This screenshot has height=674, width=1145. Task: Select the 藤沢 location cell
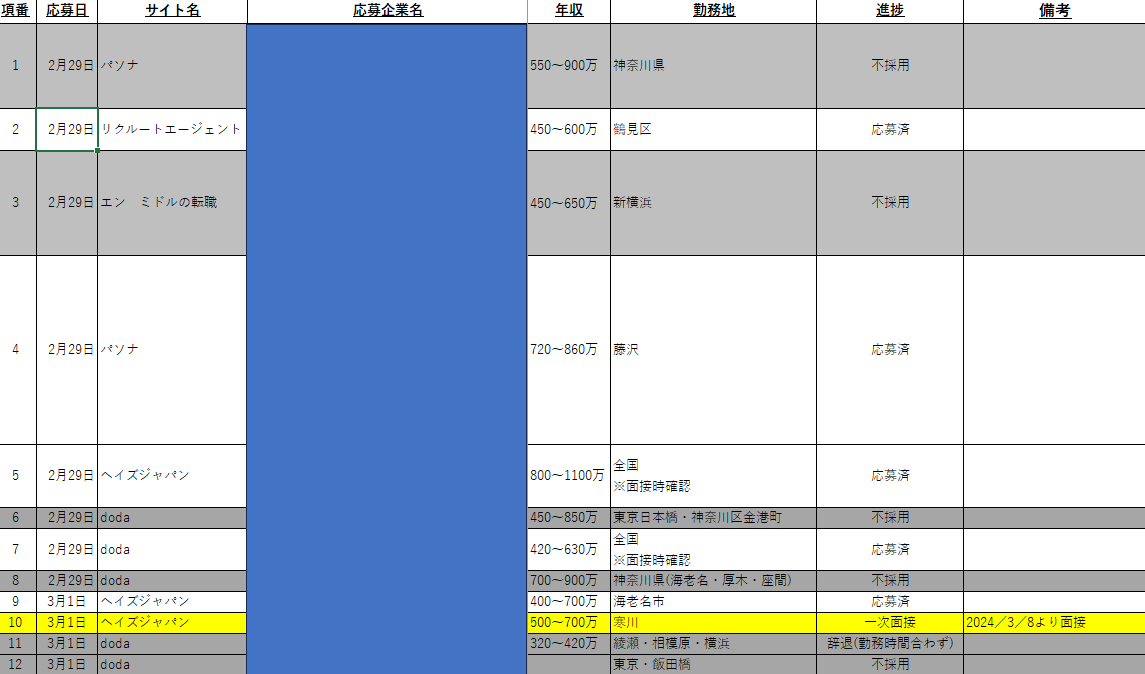click(x=713, y=350)
